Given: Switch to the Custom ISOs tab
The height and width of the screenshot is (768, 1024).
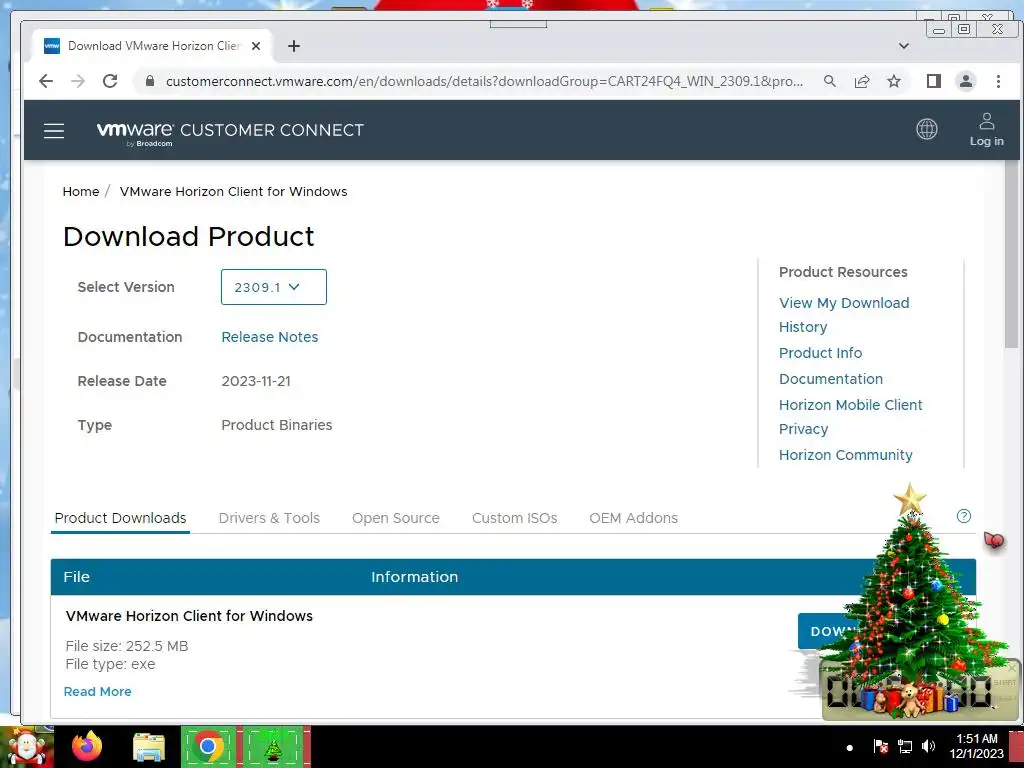Looking at the screenshot, I should coord(515,518).
